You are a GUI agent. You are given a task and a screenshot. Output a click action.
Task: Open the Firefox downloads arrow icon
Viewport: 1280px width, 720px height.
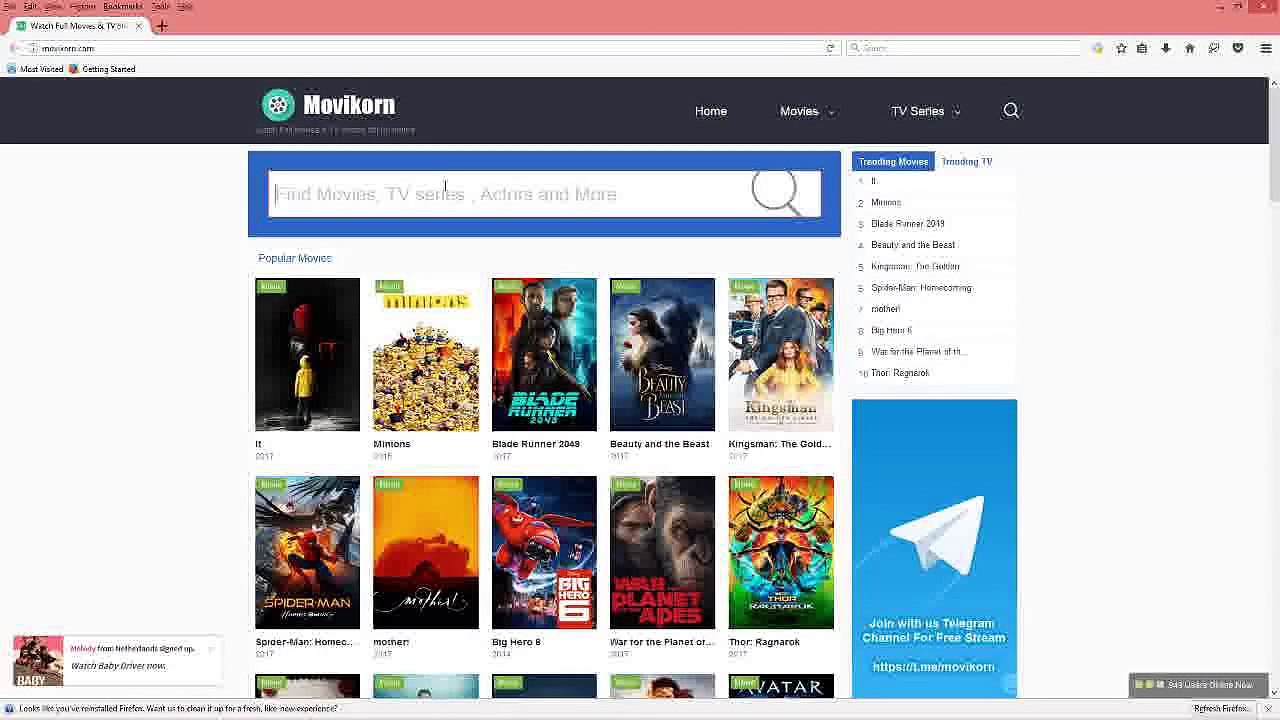(1165, 48)
